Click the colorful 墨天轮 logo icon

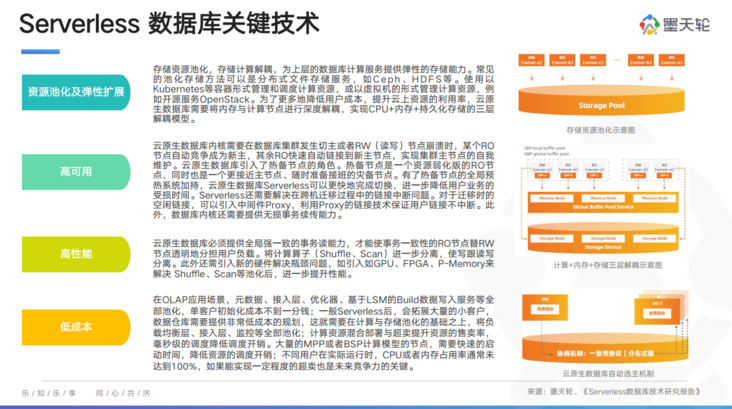point(649,24)
